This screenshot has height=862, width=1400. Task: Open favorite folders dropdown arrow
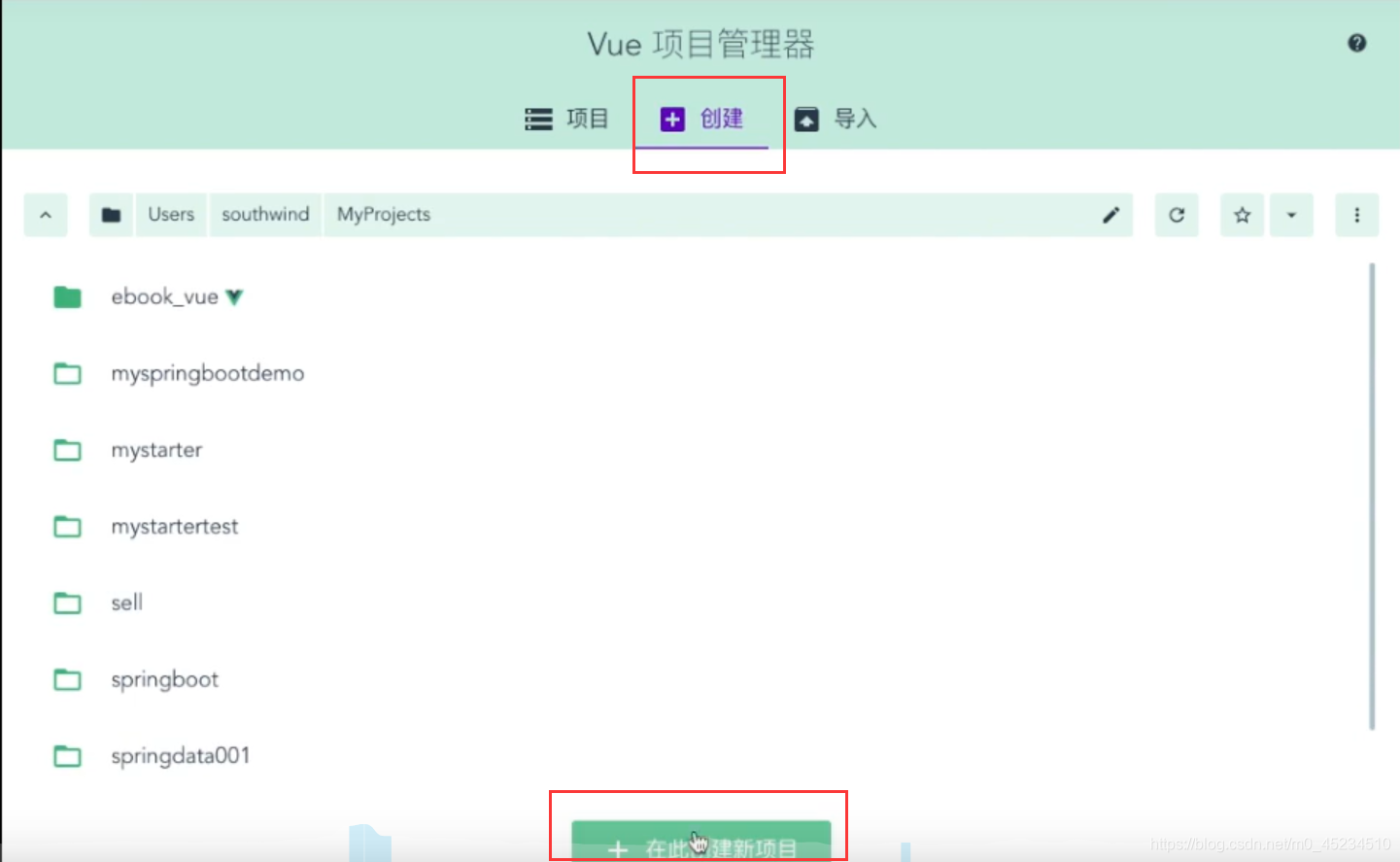tap(1291, 215)
